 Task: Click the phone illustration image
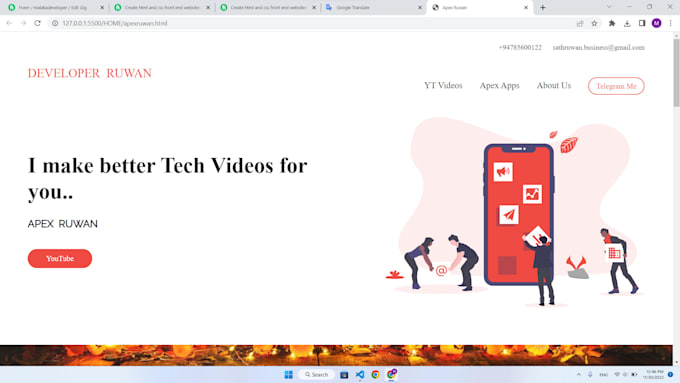(514, 213)
